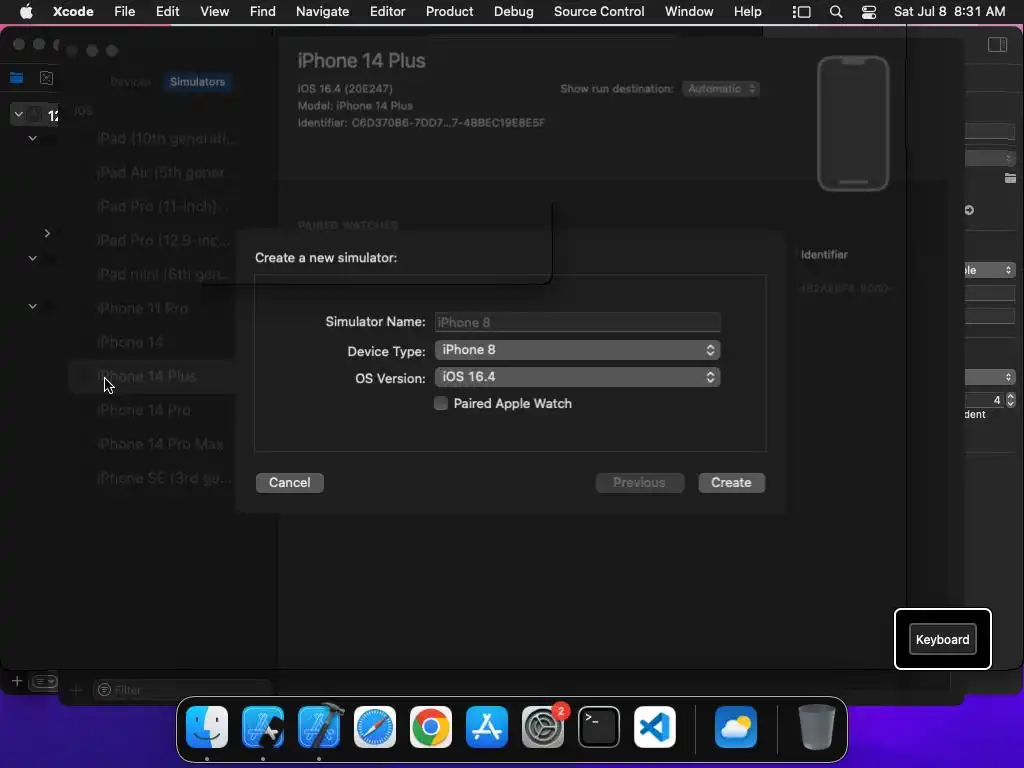Open the Debug menu
This screenshot has width=1024, height=768.
[513, 11]
